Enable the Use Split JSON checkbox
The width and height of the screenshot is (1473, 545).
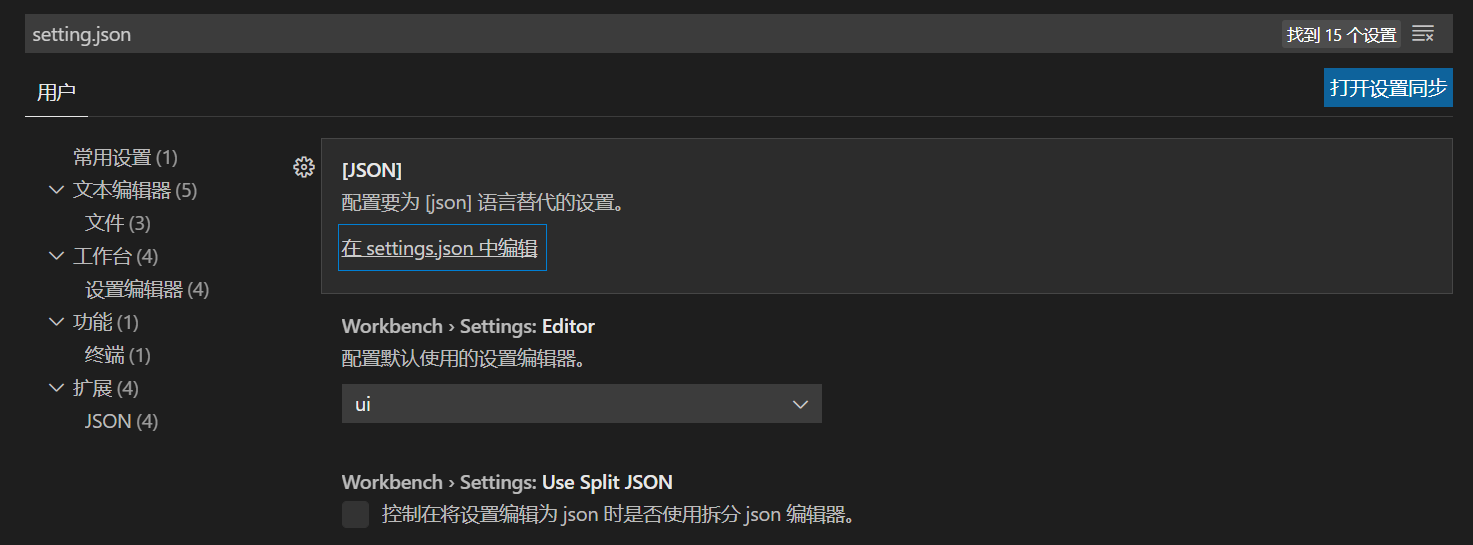click(x=355, y=515)
